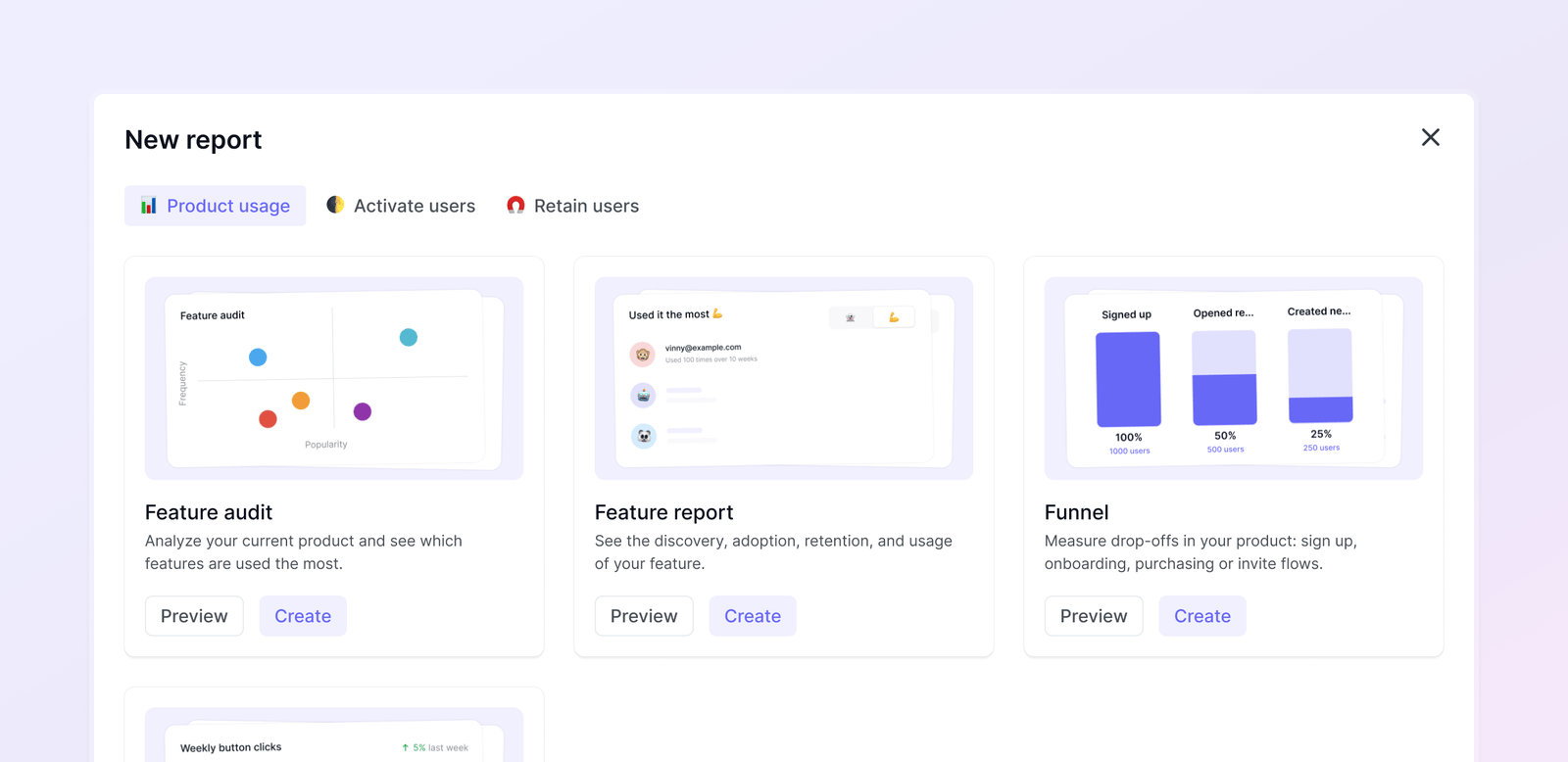
Task: Click the '100%' funnel value
Action: [1129, 438]
